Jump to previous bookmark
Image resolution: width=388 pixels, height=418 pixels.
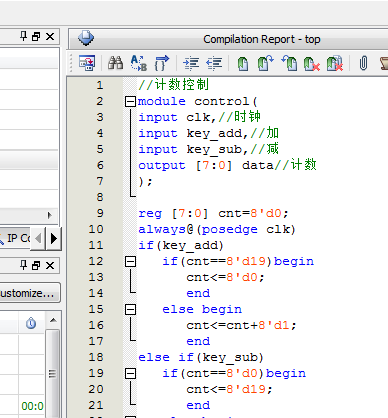[x=289, y=63]
